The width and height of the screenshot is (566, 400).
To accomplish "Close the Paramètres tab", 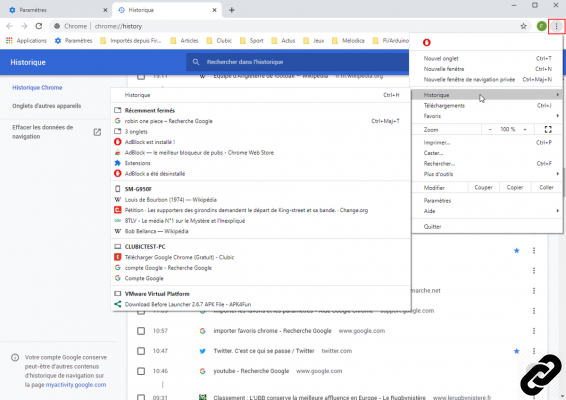I will click(x=105, y=10).
